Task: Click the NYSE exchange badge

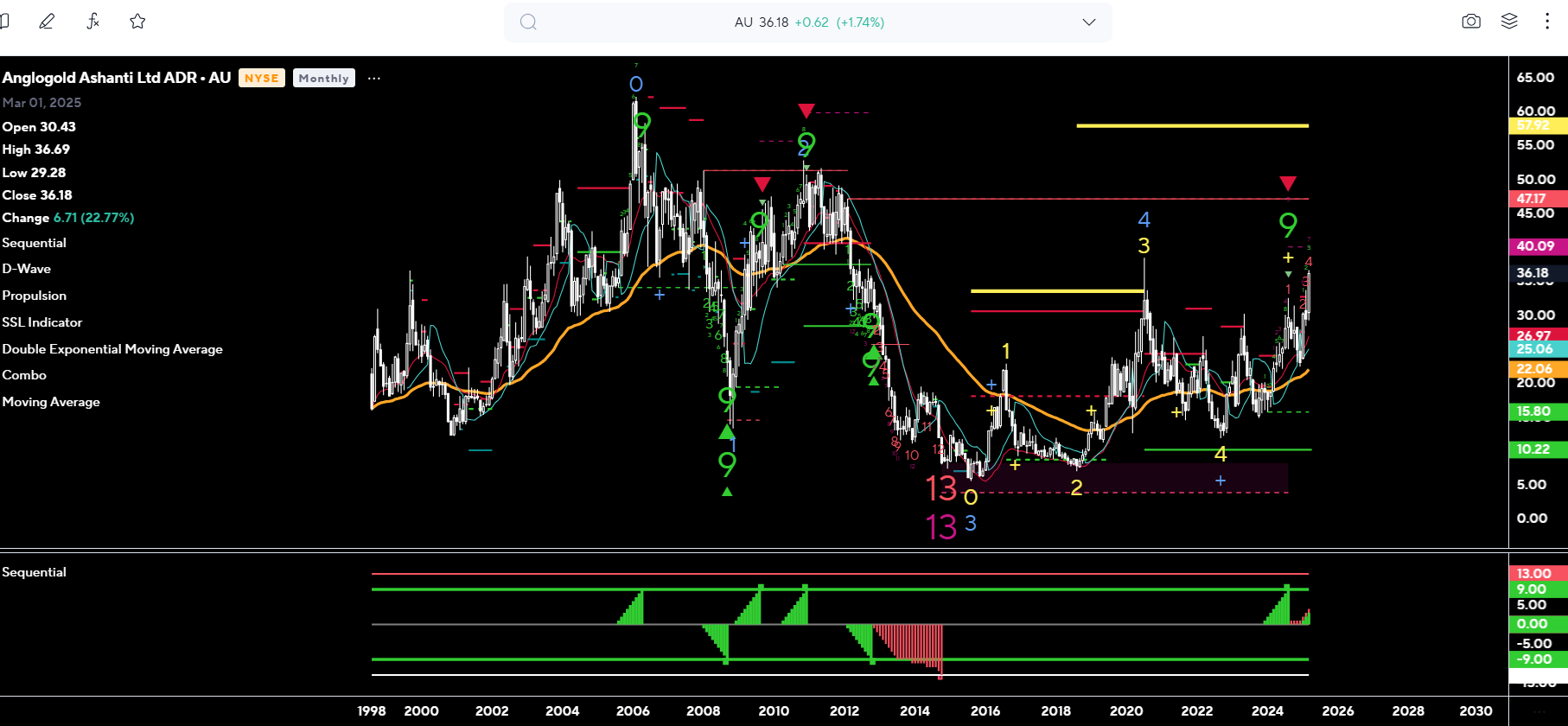Action: click(261, 78)
